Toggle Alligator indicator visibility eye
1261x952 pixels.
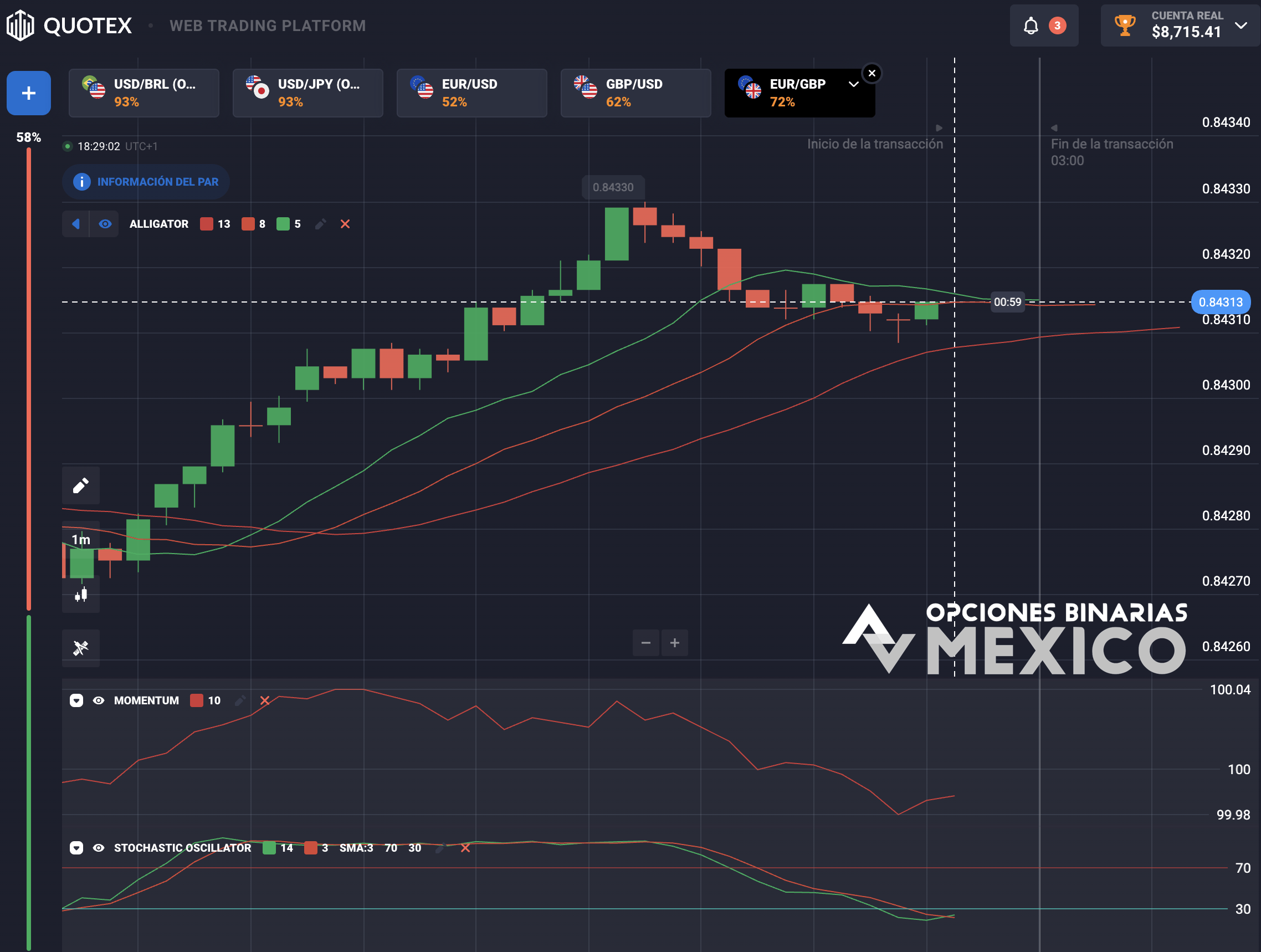(x=105, y=224)
